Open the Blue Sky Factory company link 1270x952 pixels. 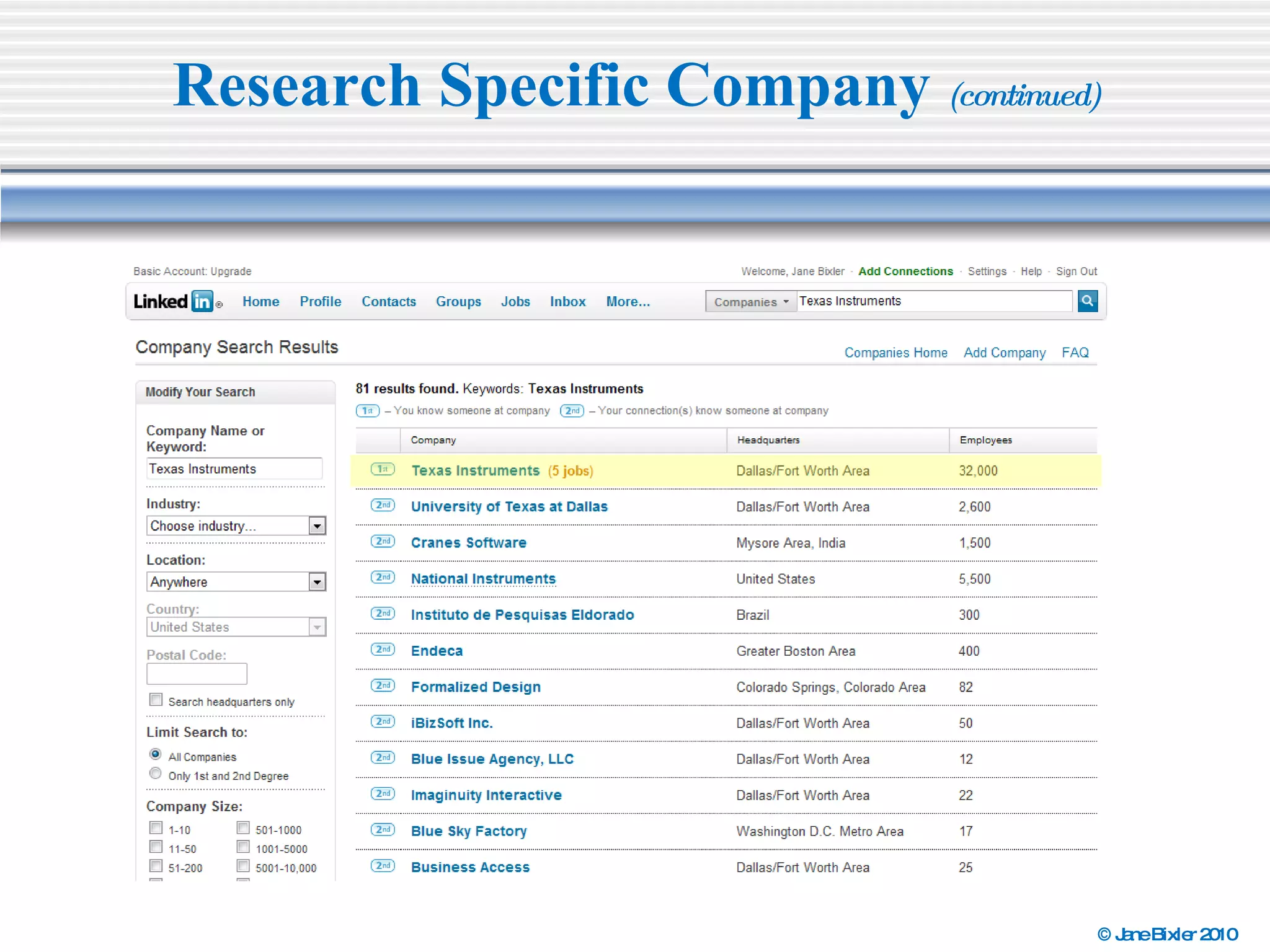(469, 831)
